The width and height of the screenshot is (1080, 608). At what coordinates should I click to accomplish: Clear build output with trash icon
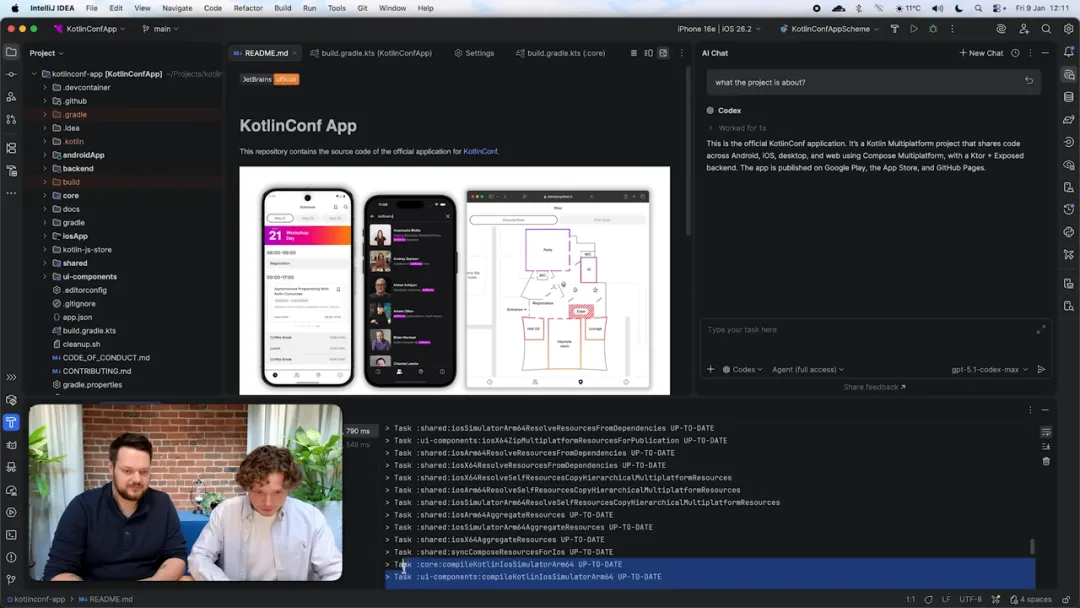pos(1046,461)
